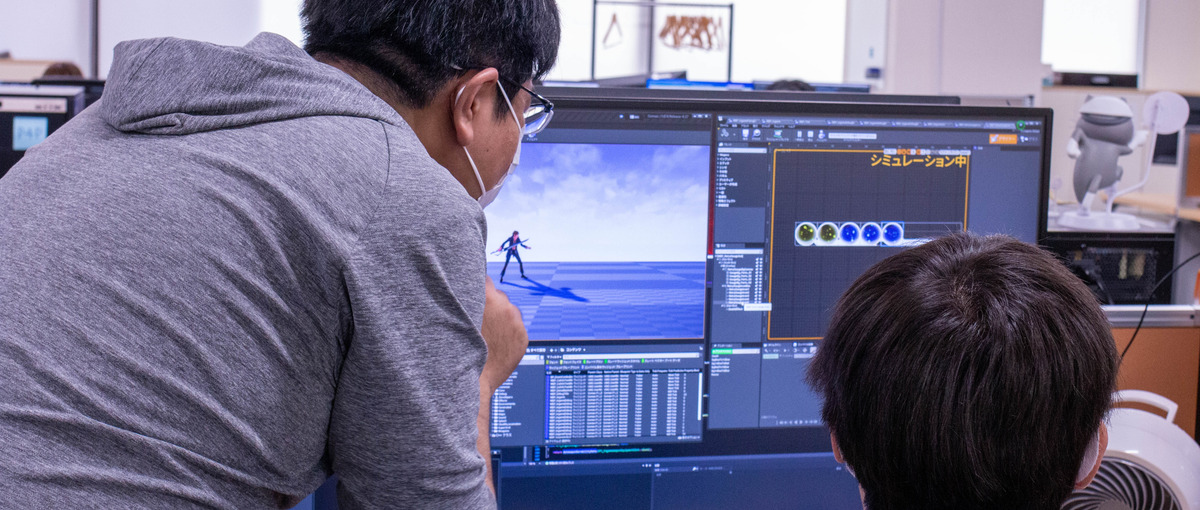
Task: Select the second yellow orb widget
Action: coord(828,233)
